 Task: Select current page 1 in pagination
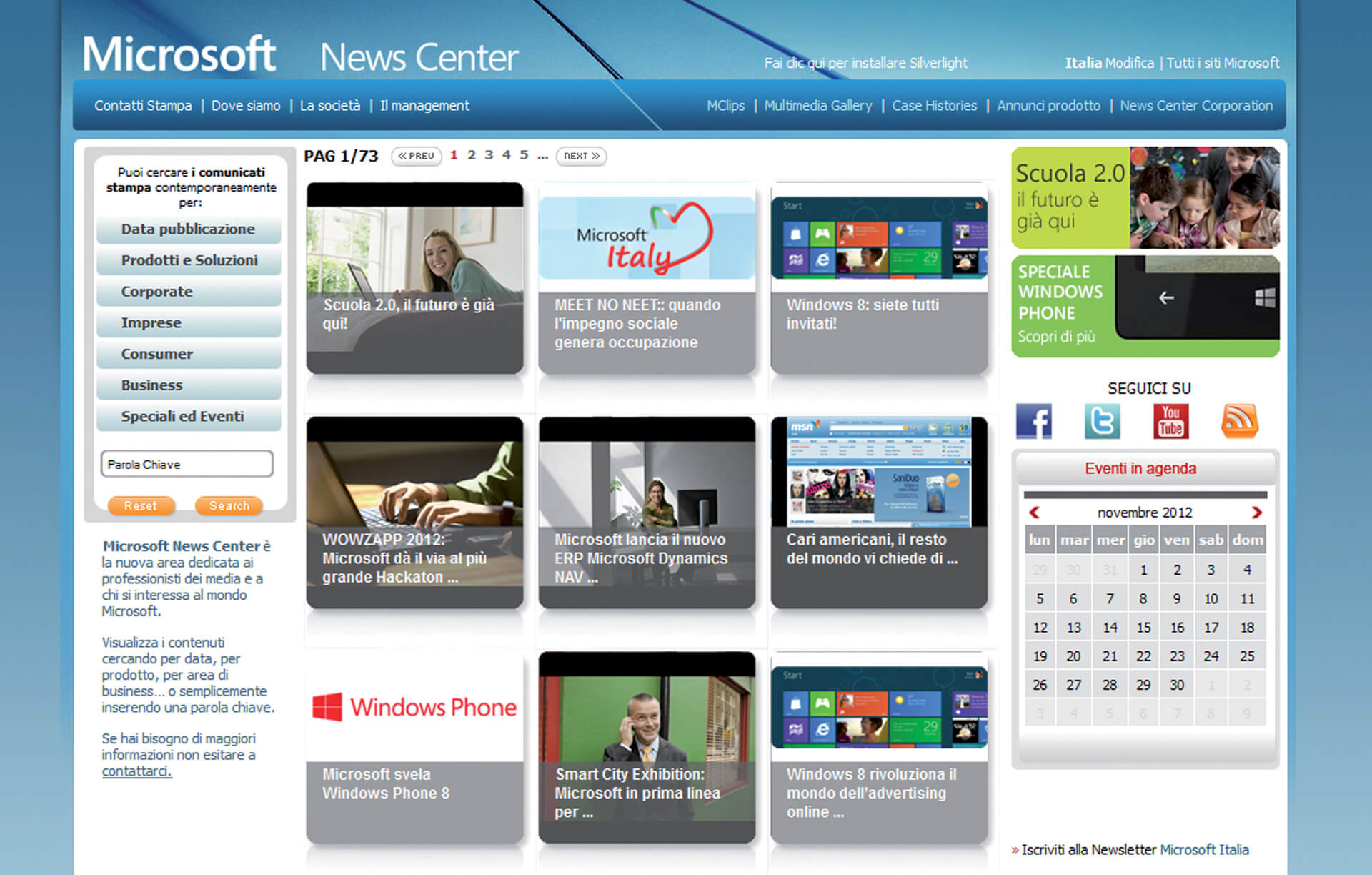454,155
